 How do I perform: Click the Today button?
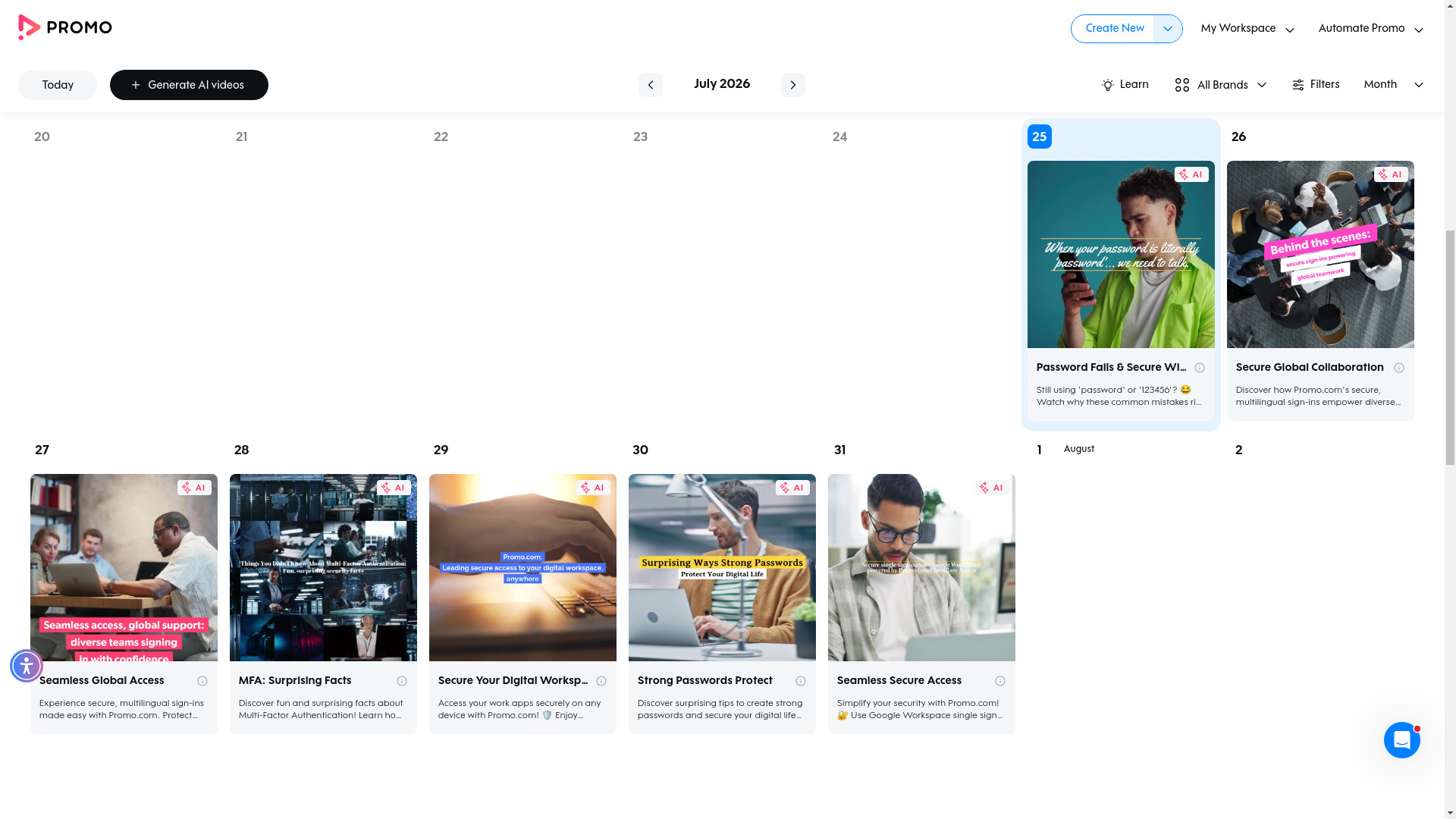tap(58, 85)
